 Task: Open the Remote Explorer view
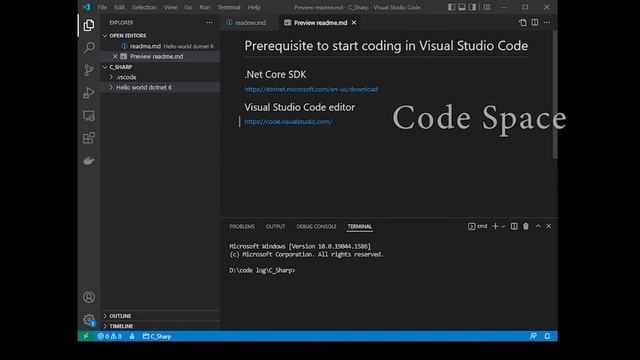pos(89,116)
